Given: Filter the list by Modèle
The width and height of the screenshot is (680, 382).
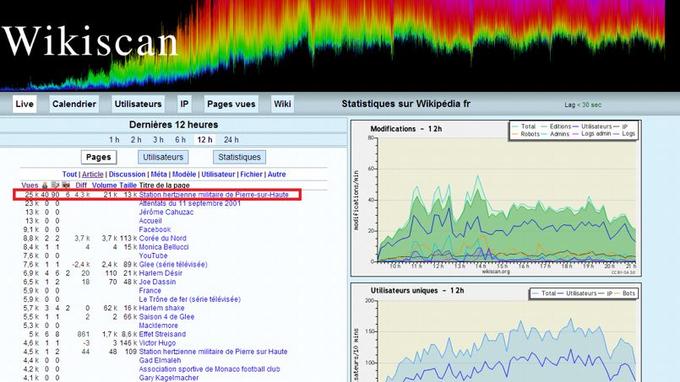Looking at the screenshot, I should pyautogui.click(x=184, y=174).
